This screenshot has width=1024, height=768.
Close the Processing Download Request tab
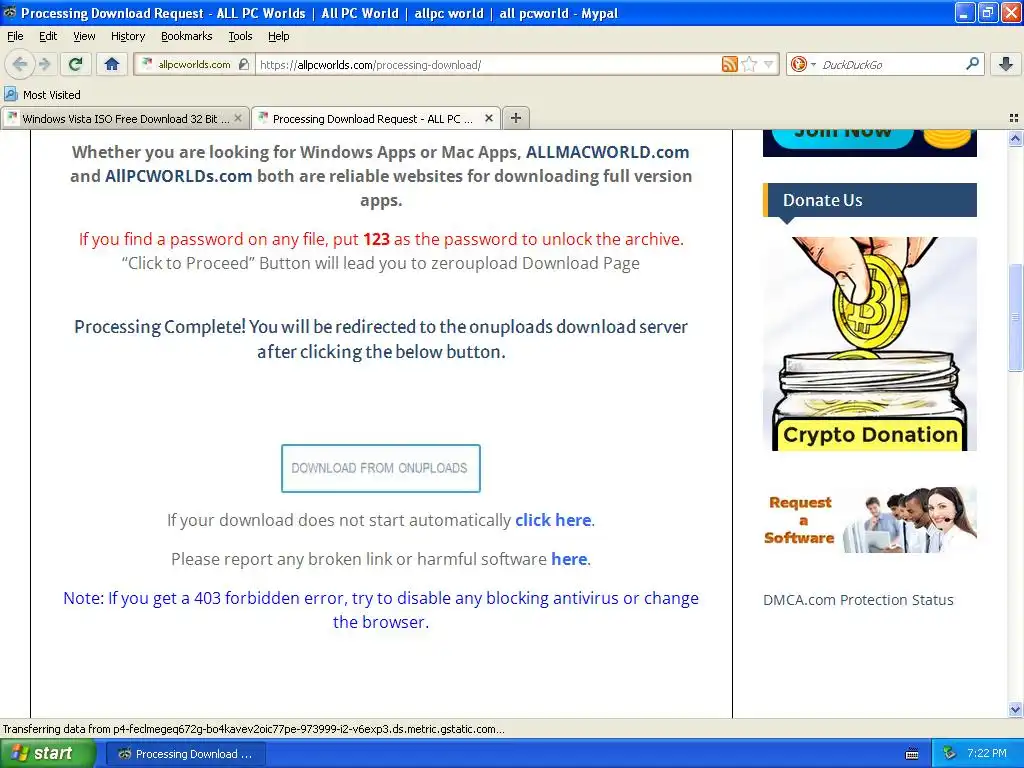488,118
